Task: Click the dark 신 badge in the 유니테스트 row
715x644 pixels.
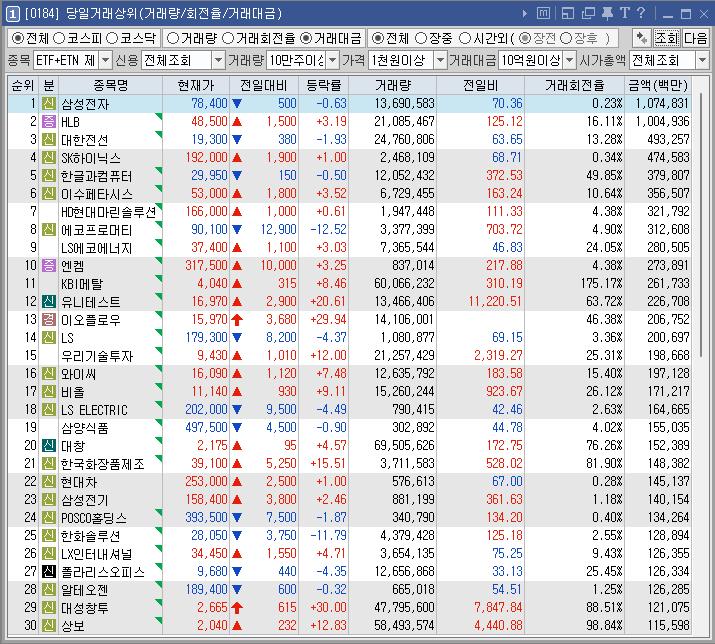Action: 49,301
